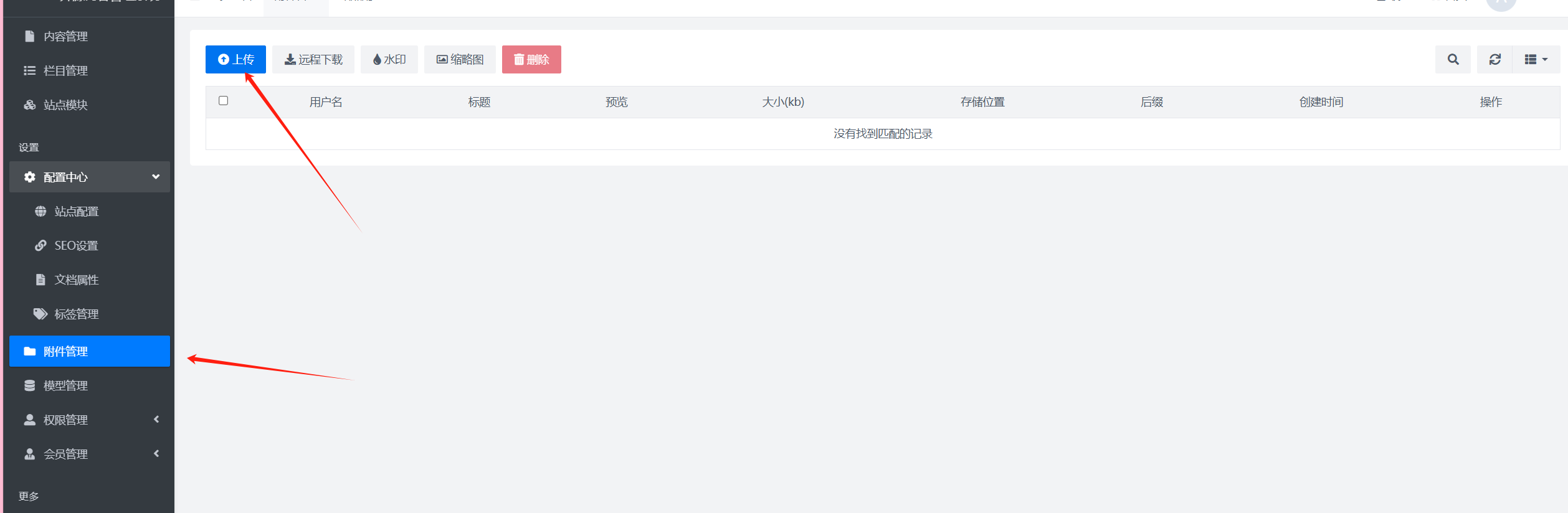Click the 远程下载 remote download button
The height and width of the screenshot is (513, 1568).
click(x=313, y=60)
